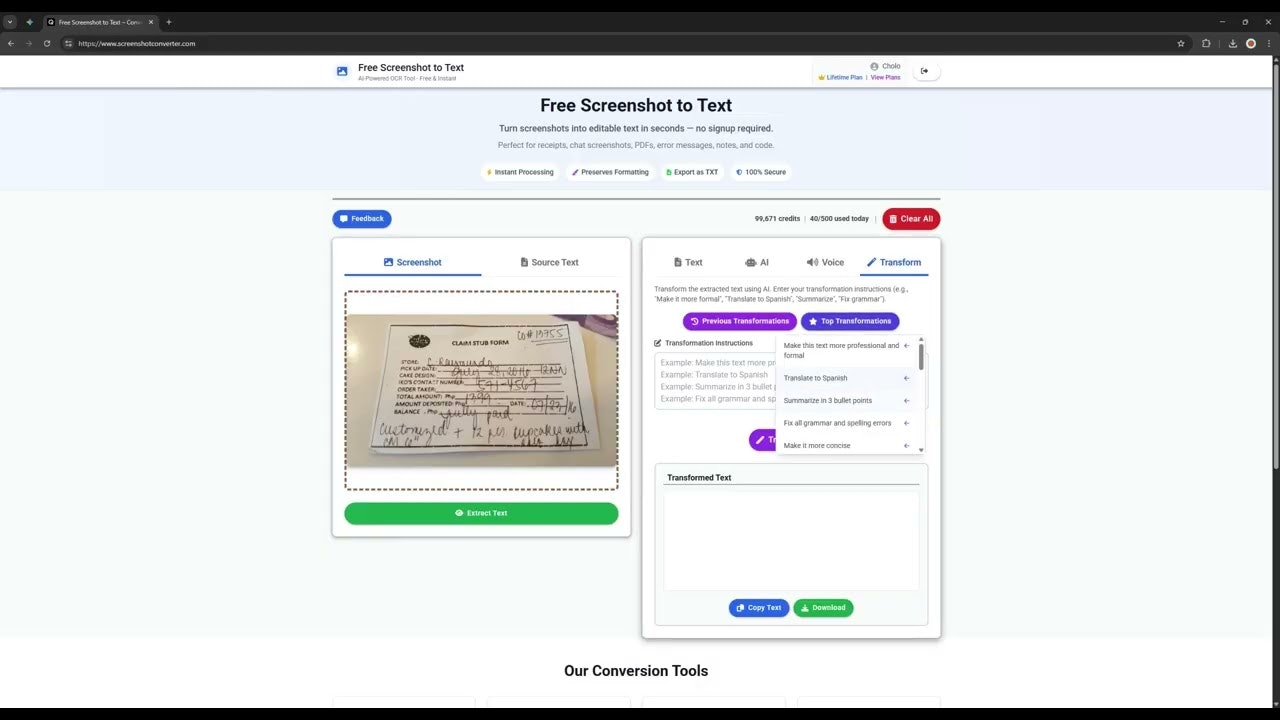Open the View Plans link
Viewport: 1280px width, 720px height.
pyautogui.click(x=885, y=77)
